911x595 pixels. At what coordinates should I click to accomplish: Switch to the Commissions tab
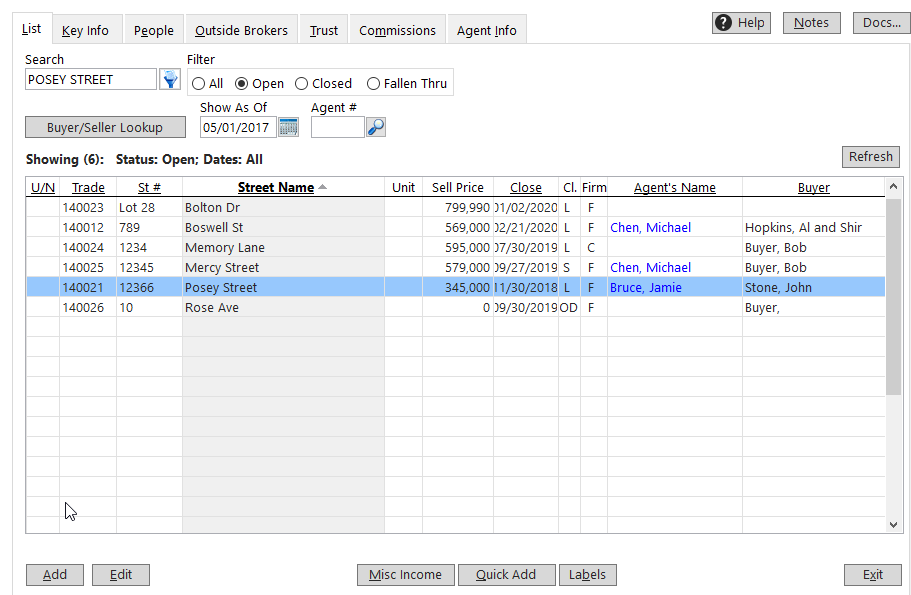[396, 30]
